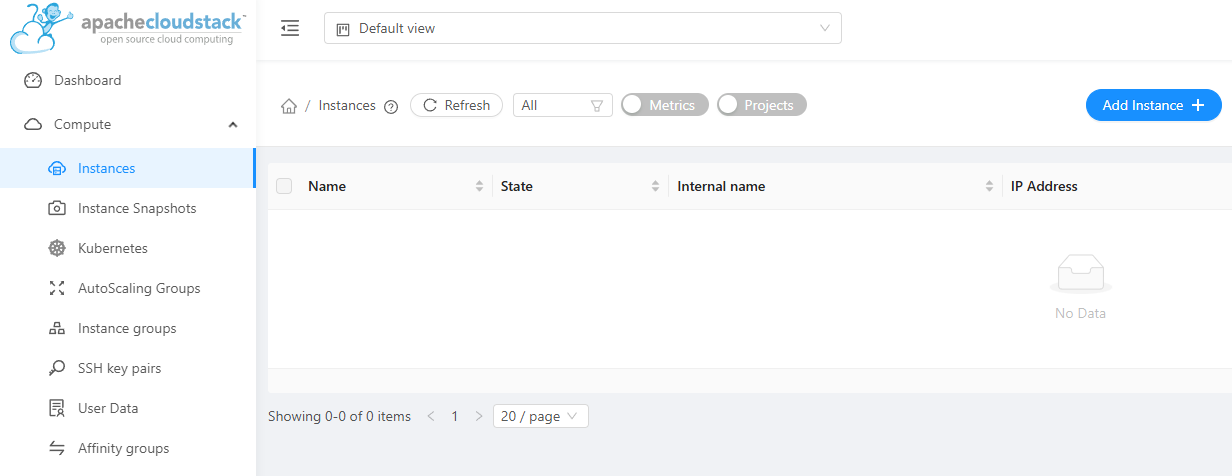Open the Default view dropdown
The width and height of the screenshot is (1232, 476).
pos(582,28)
